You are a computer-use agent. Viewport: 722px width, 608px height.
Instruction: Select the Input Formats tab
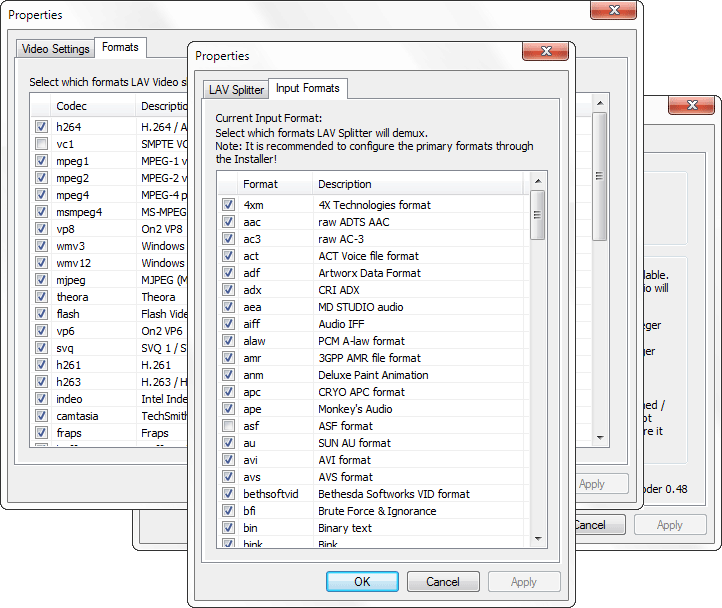tap(308, 88)
